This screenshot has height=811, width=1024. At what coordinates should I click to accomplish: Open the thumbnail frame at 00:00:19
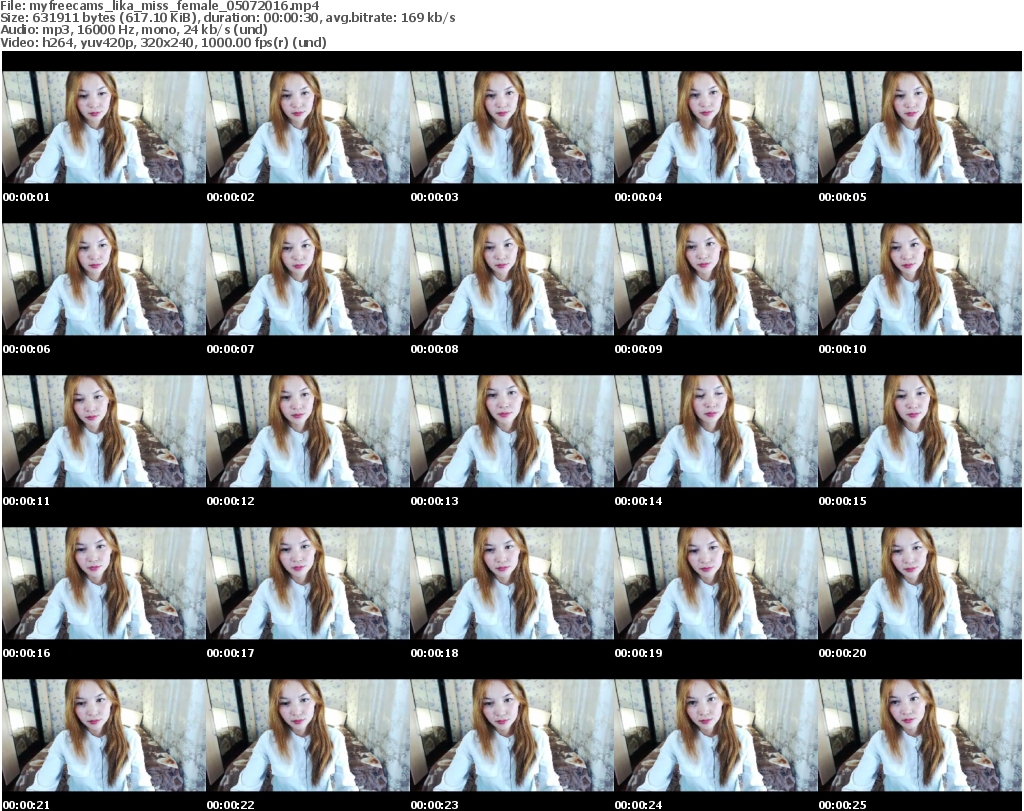pos(716,583)
